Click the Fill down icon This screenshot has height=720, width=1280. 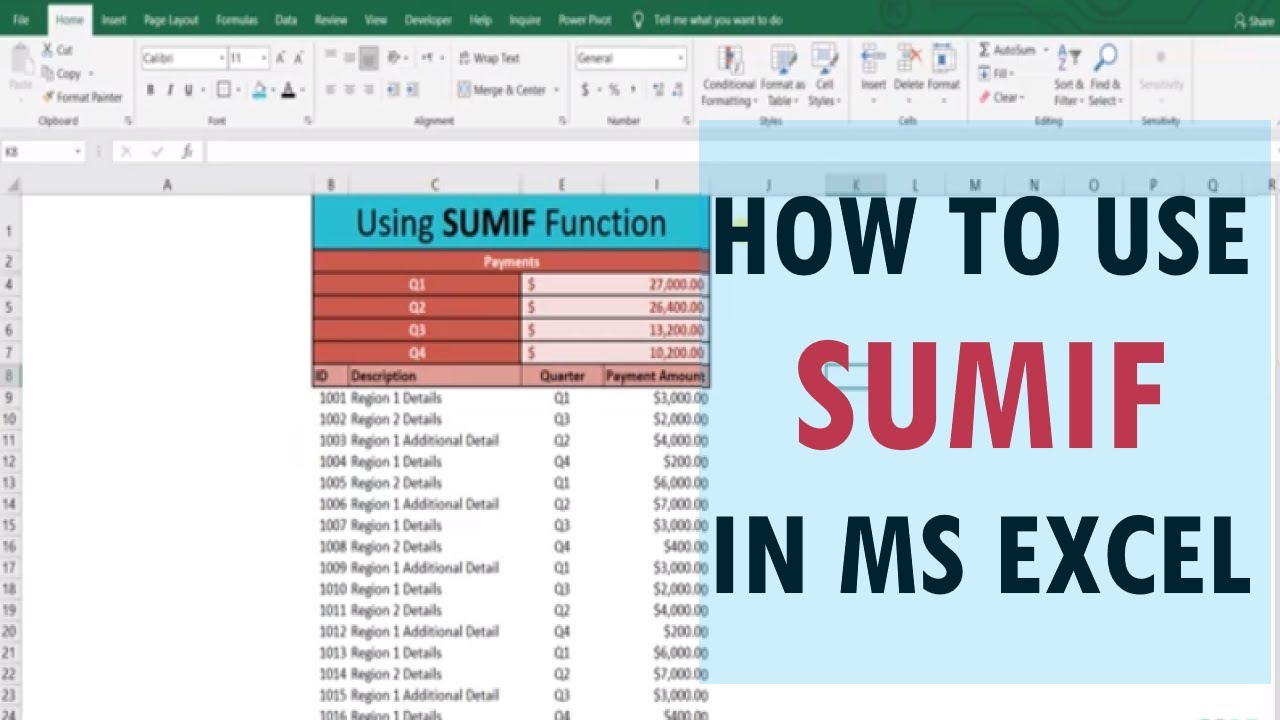pos(984,73)
